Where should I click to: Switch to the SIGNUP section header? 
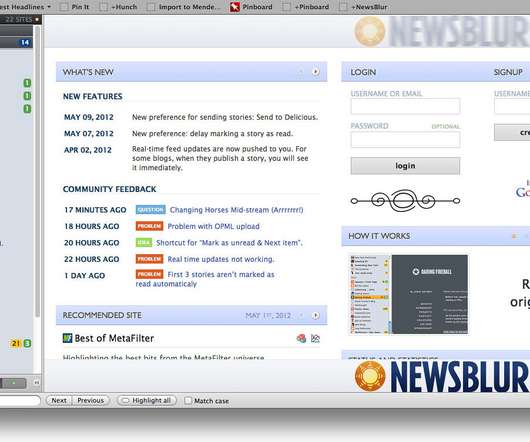pyautogui.click(x=508, y=72)
